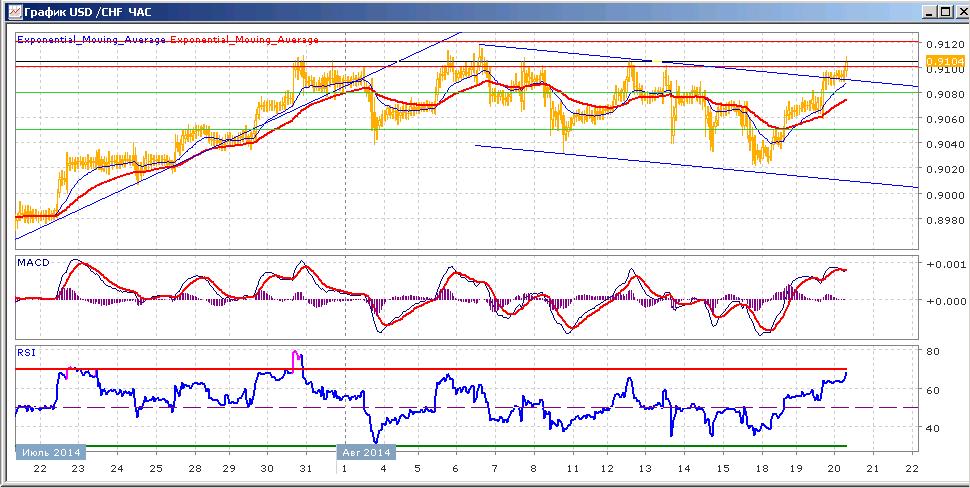Click date axis label 24
Image resolution: width=970 pixels, height=488 pixels.
pyautogui.click(x=117, y=469)
